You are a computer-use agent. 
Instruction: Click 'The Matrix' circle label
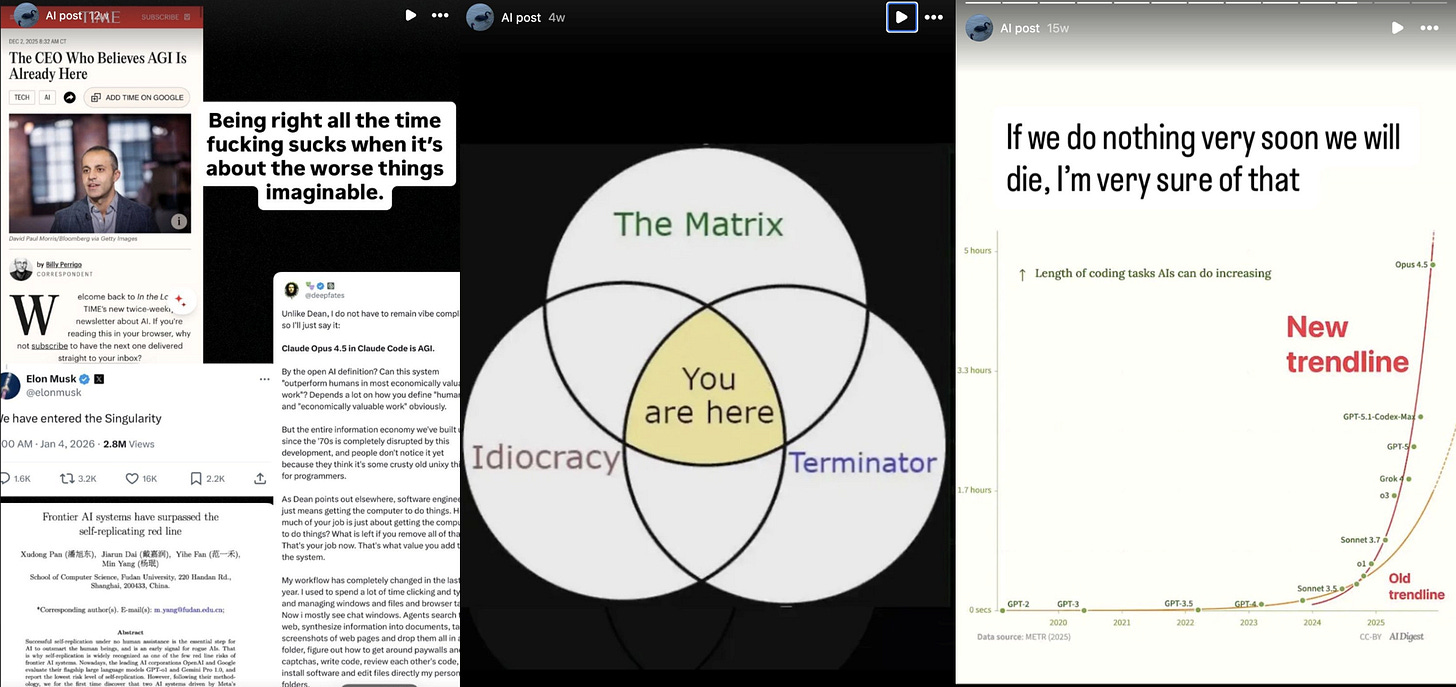pos(698,223)
